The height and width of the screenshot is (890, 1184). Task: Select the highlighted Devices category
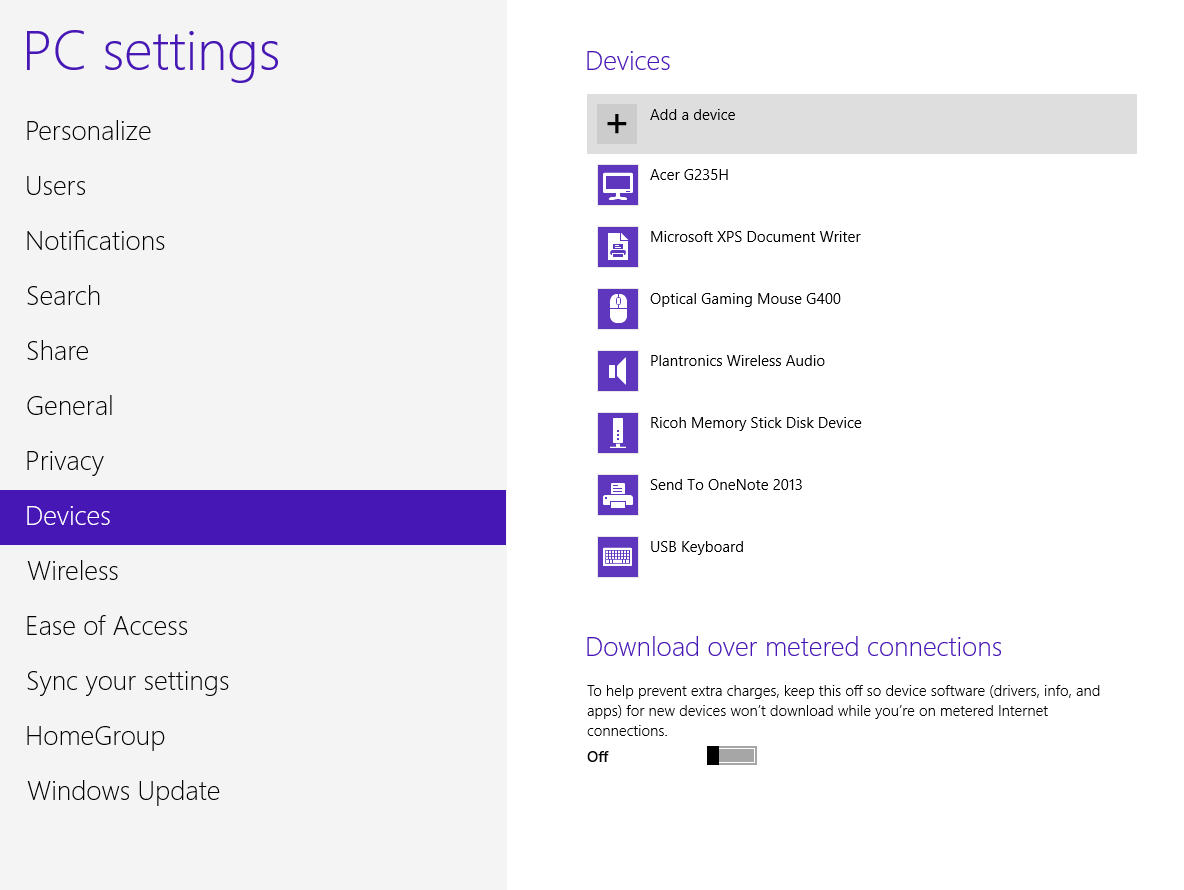[253, 517]
